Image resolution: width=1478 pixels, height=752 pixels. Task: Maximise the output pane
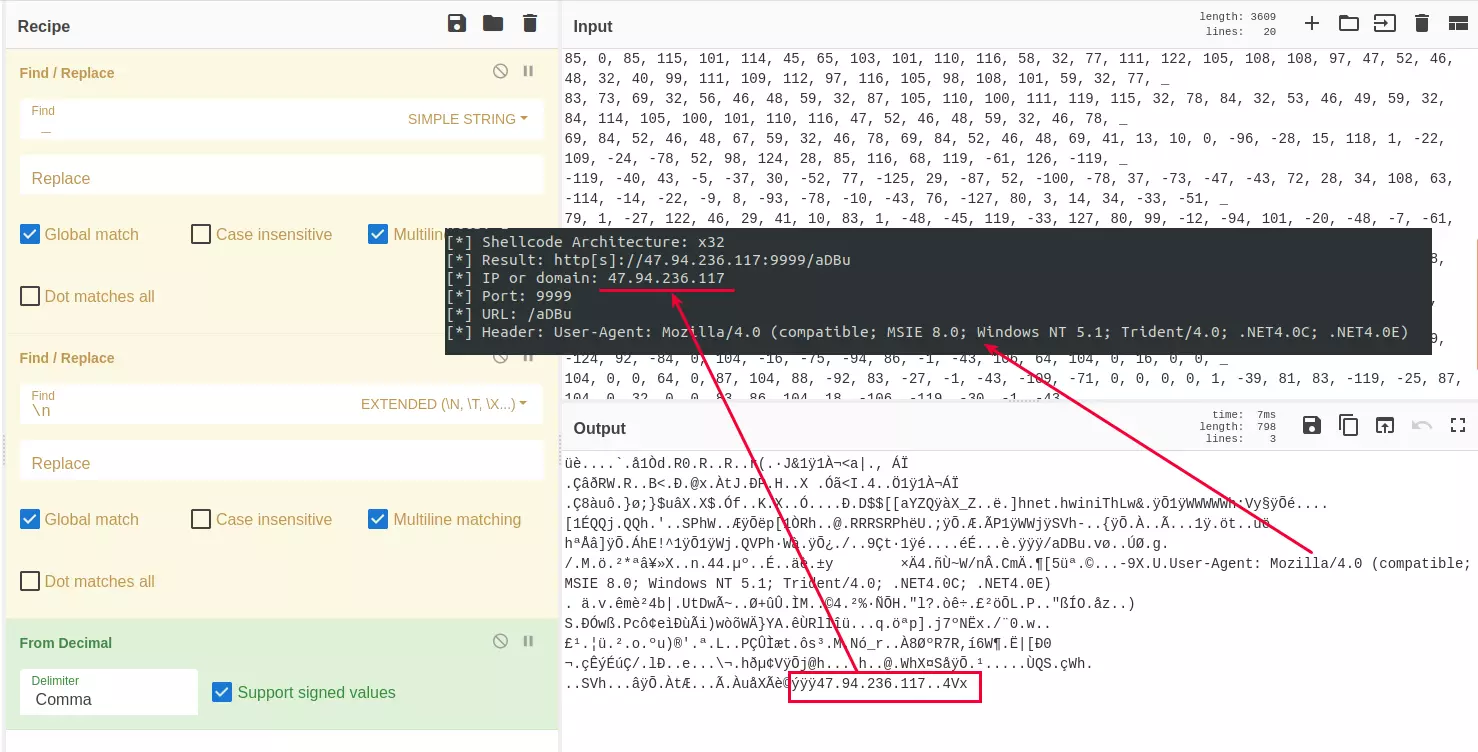[1457, 425]
